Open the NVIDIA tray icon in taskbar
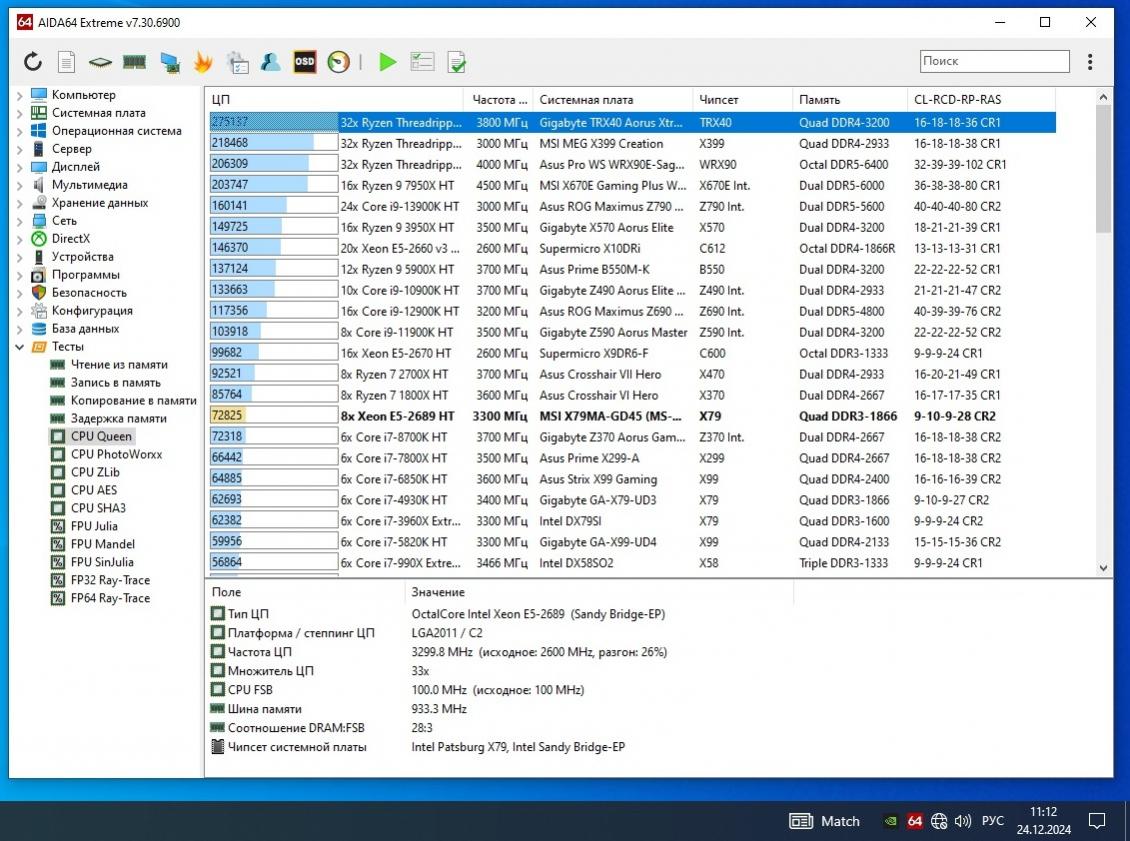This screenshot has width=1130, height=841. pos(890,821)
